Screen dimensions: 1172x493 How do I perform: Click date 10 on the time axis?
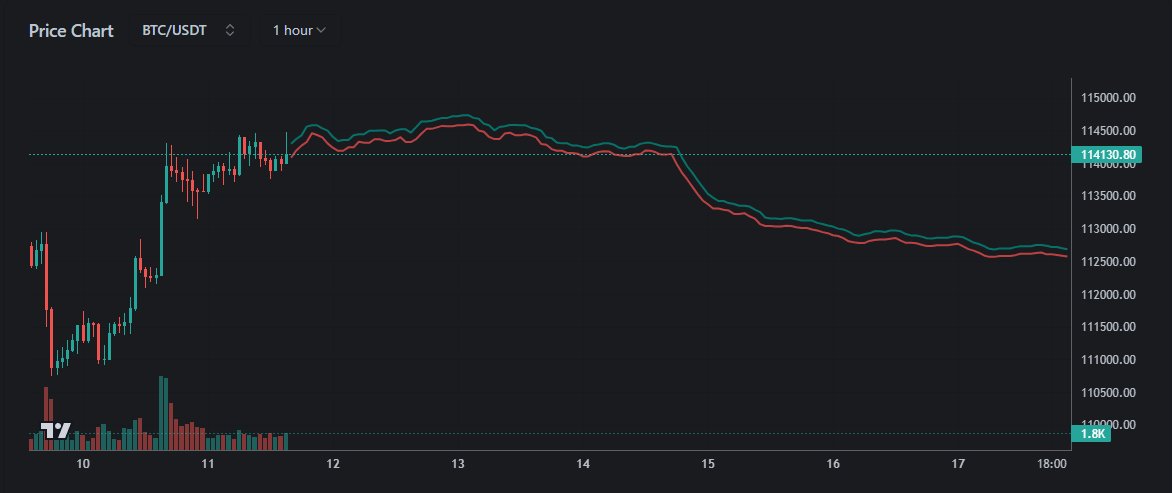[83, 464]
